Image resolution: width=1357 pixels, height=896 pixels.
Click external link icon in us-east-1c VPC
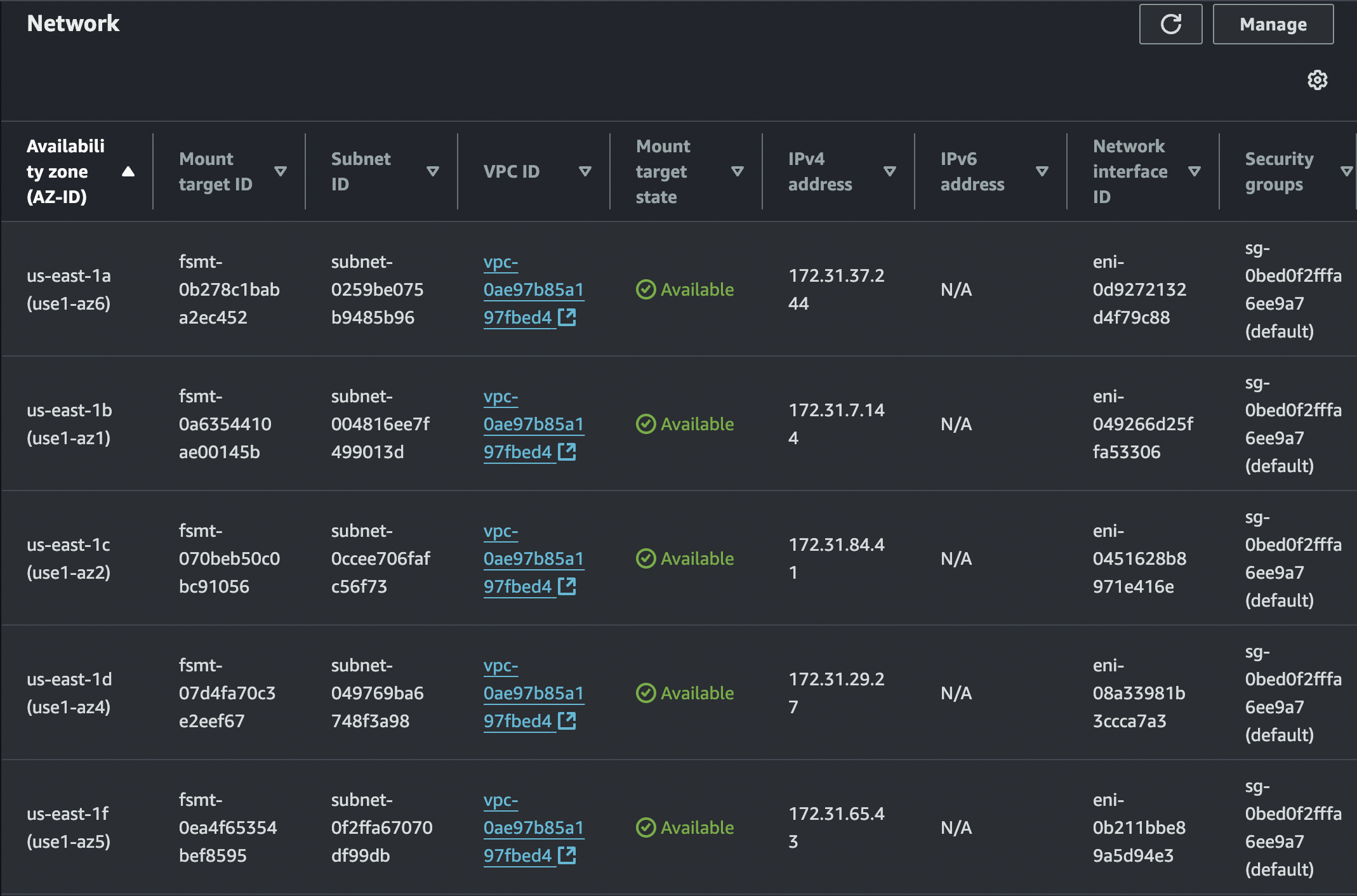(x=567, y=586)
